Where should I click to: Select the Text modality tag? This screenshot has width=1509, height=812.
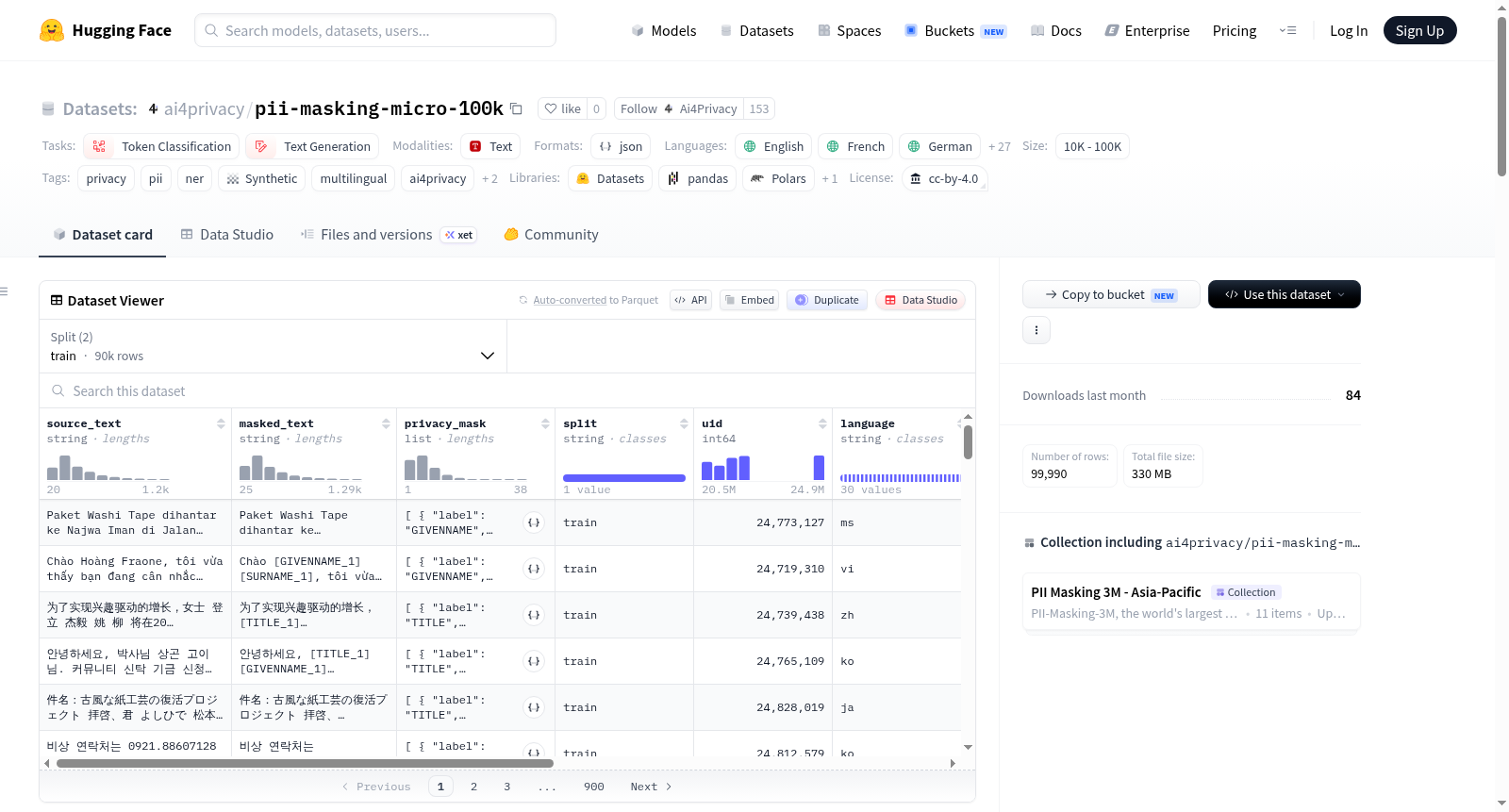(x=490, y=146)
